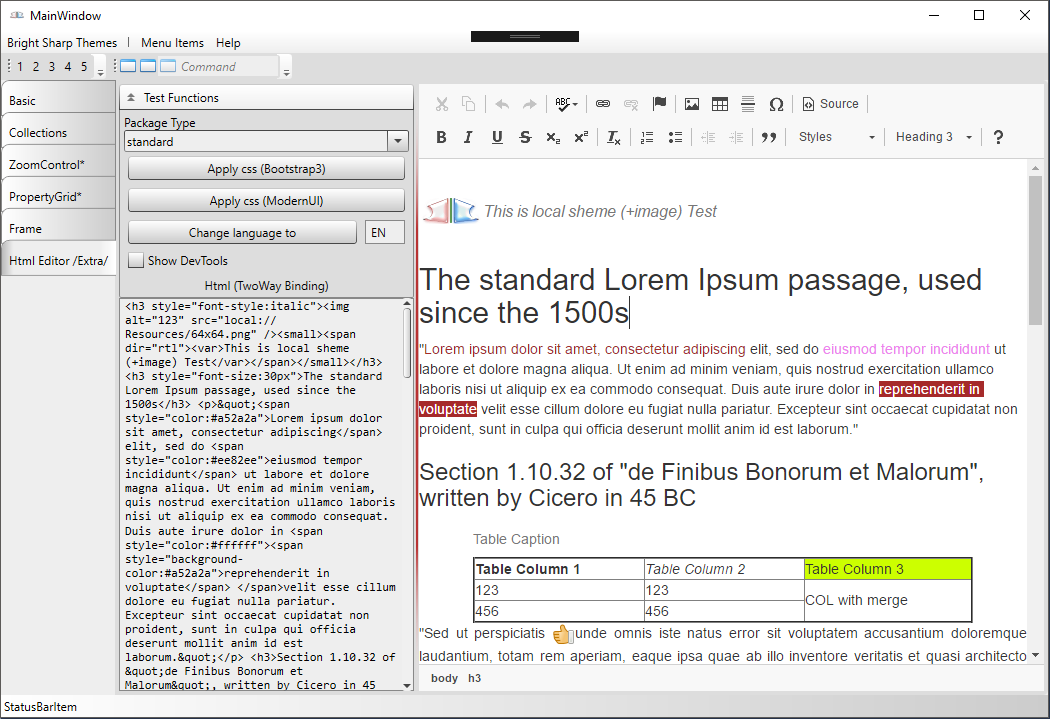Screen dimensions: 1050x719
Task: Click Apply css (Bootstrap3) button
Action: pyautogui.click(x=266, y=169)
